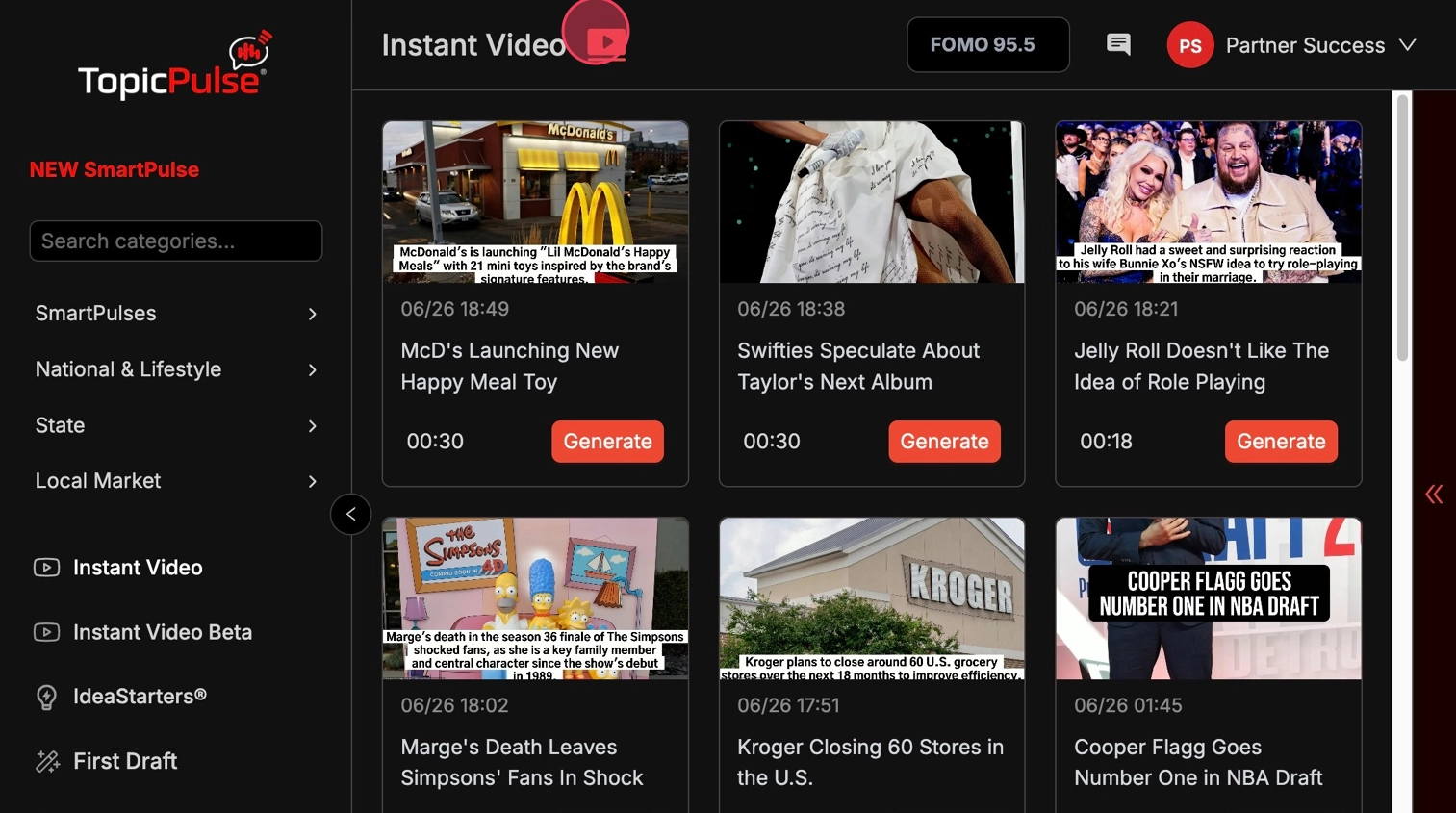Open SmartPulses menu item

pyautogui.click(x=176, y=314)
